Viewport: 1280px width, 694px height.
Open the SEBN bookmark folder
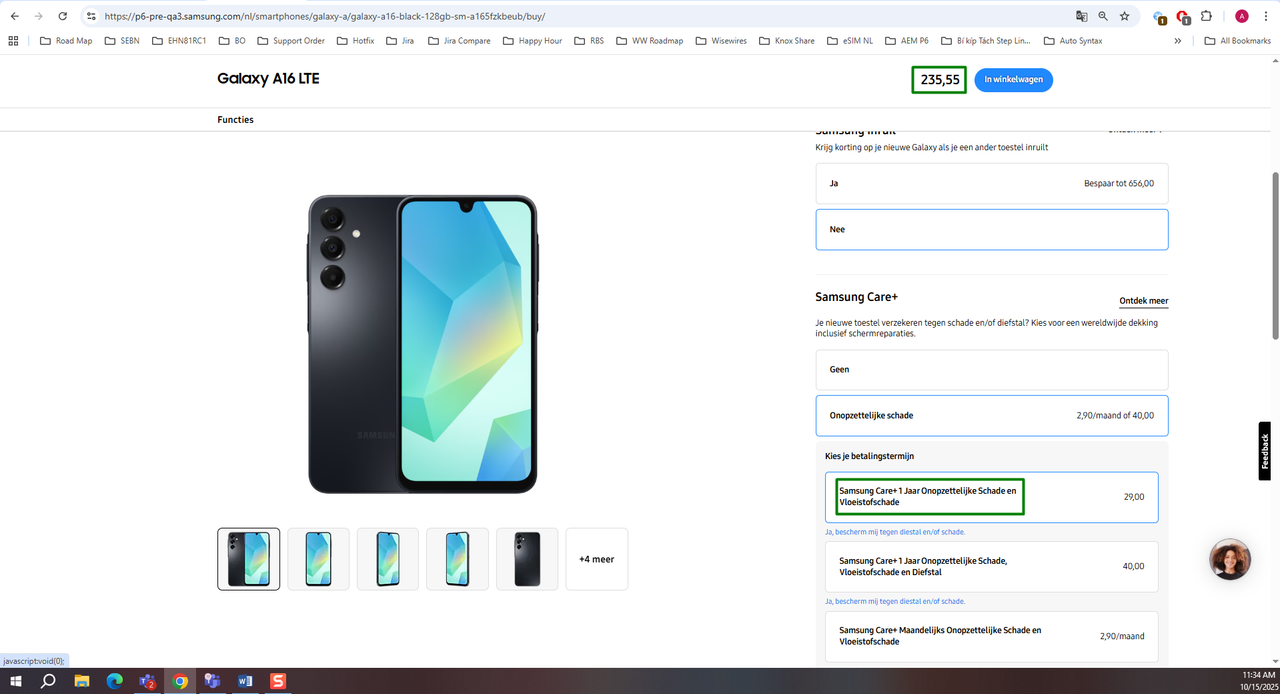coord(121,41)
